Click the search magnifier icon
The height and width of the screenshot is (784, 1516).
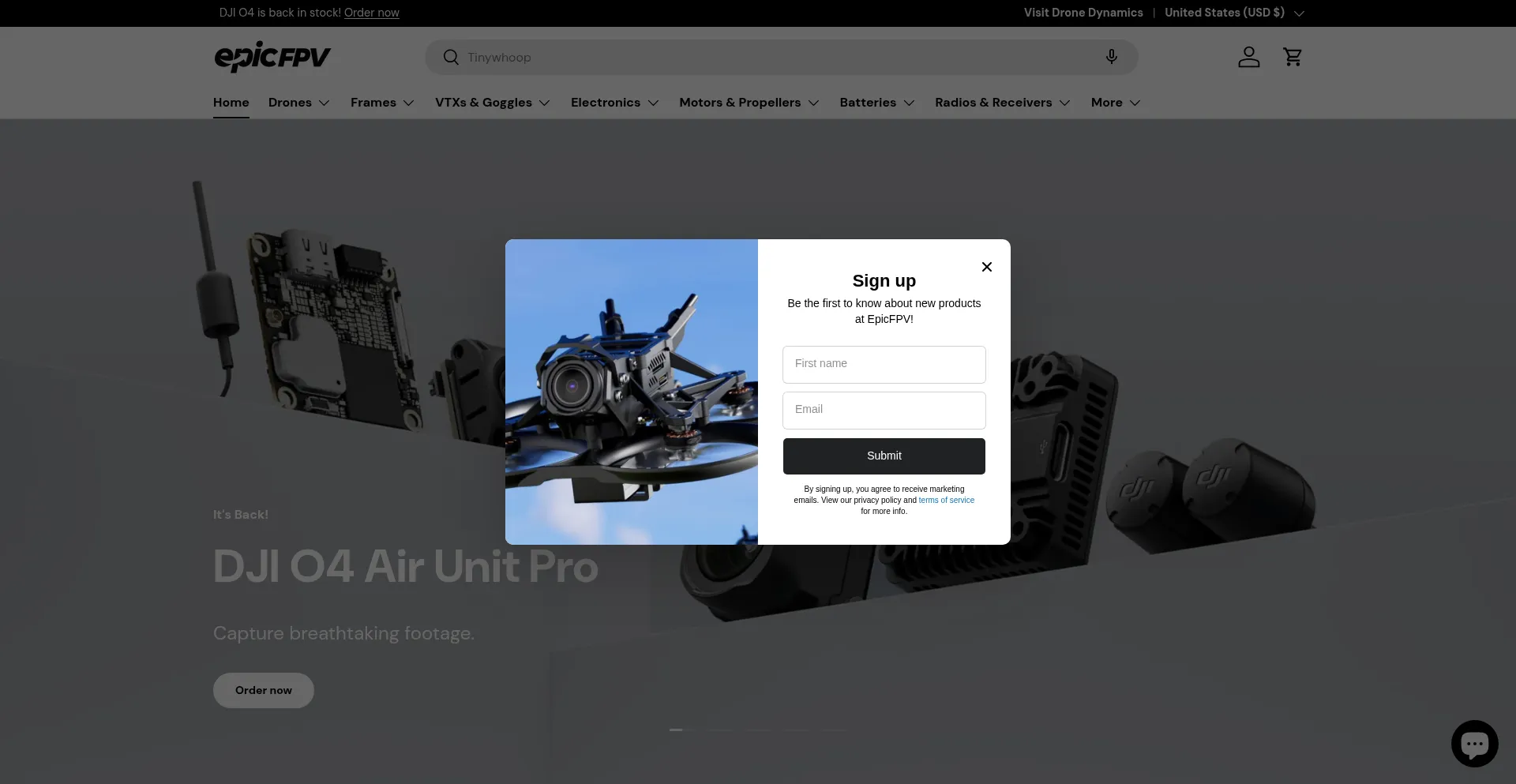coord(451,57)
